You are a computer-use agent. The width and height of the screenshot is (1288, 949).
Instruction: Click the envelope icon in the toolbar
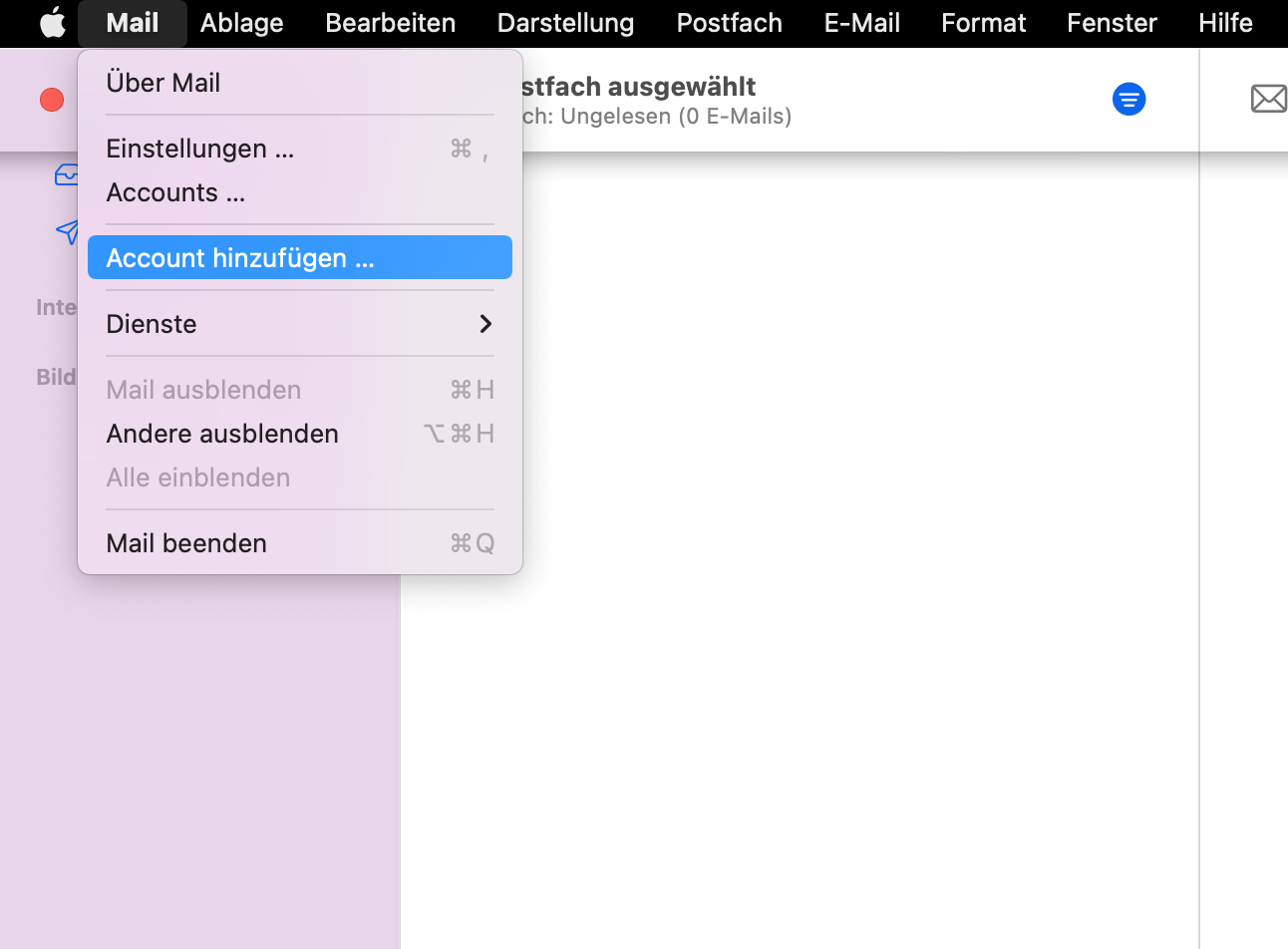pyautogui.click(x=1268, y=99)
